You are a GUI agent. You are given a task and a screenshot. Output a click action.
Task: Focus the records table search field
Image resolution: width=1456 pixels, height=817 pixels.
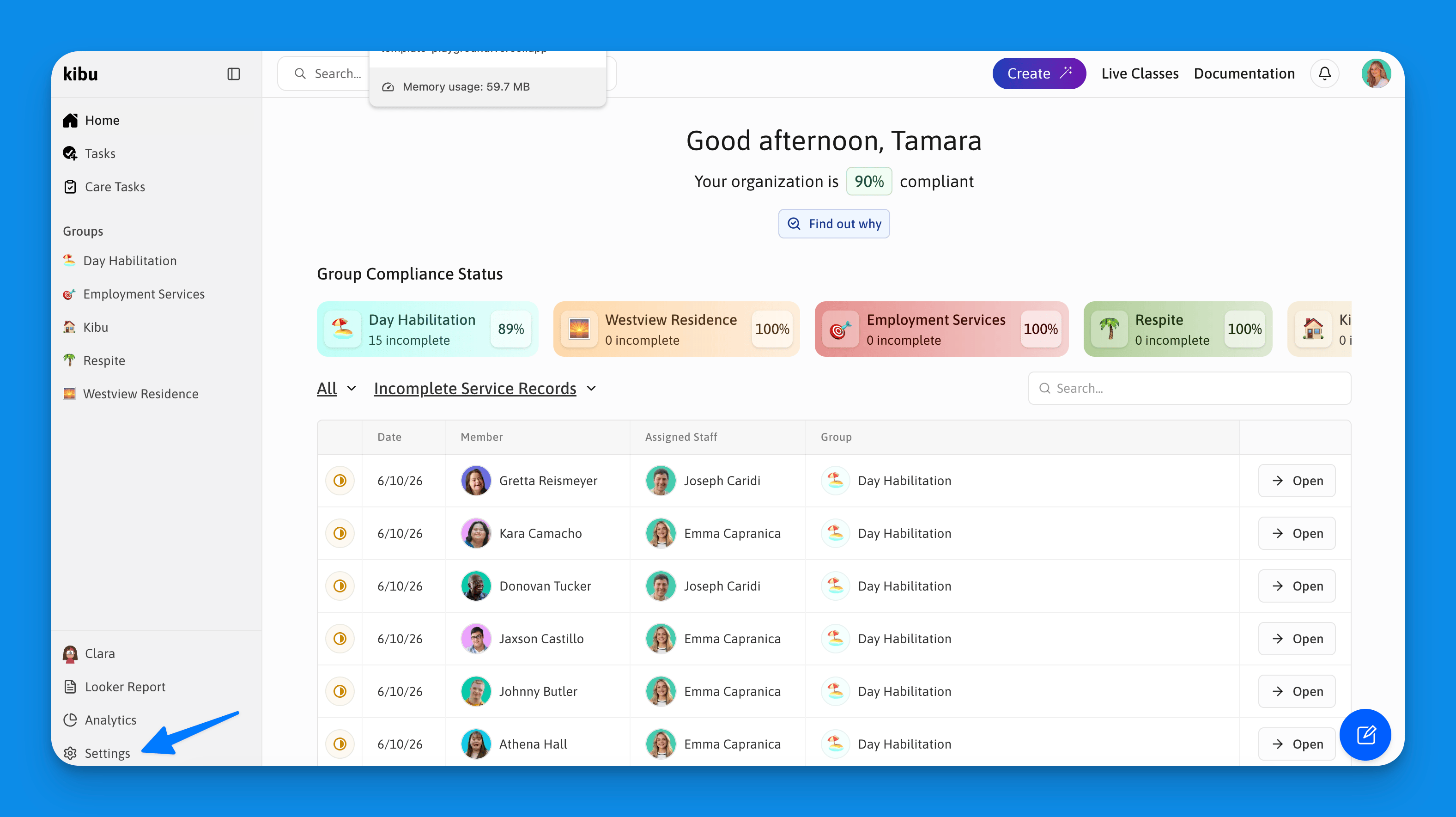(x=1189, y=389)
